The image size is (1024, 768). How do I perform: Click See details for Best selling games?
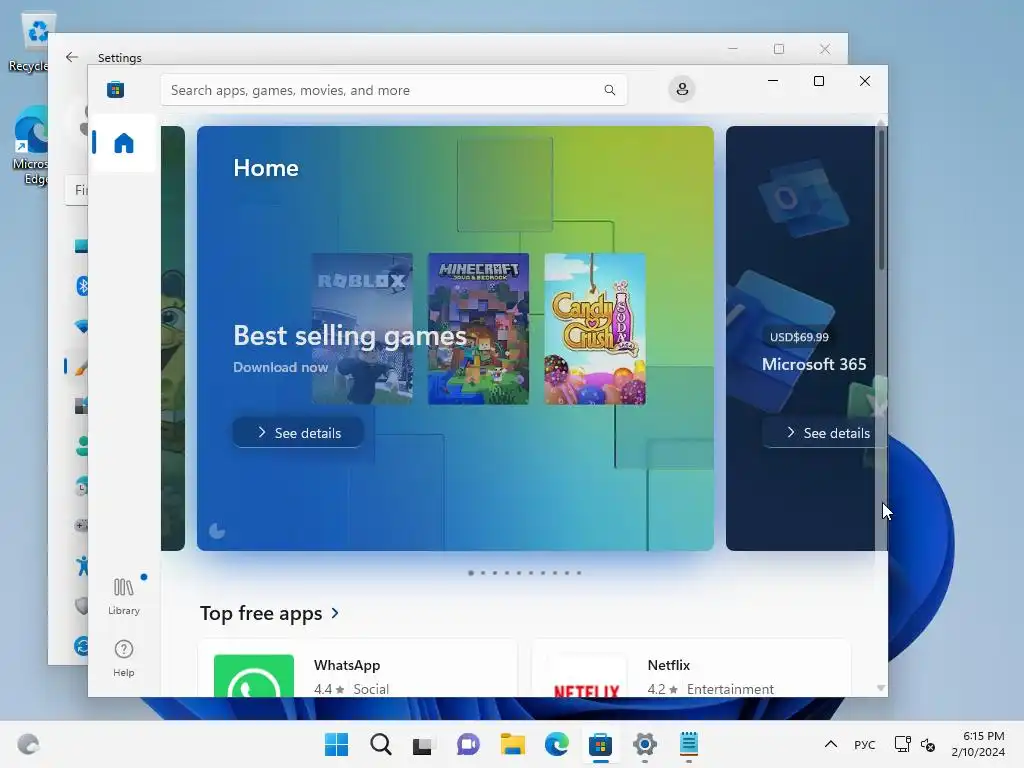click(298, 432)
